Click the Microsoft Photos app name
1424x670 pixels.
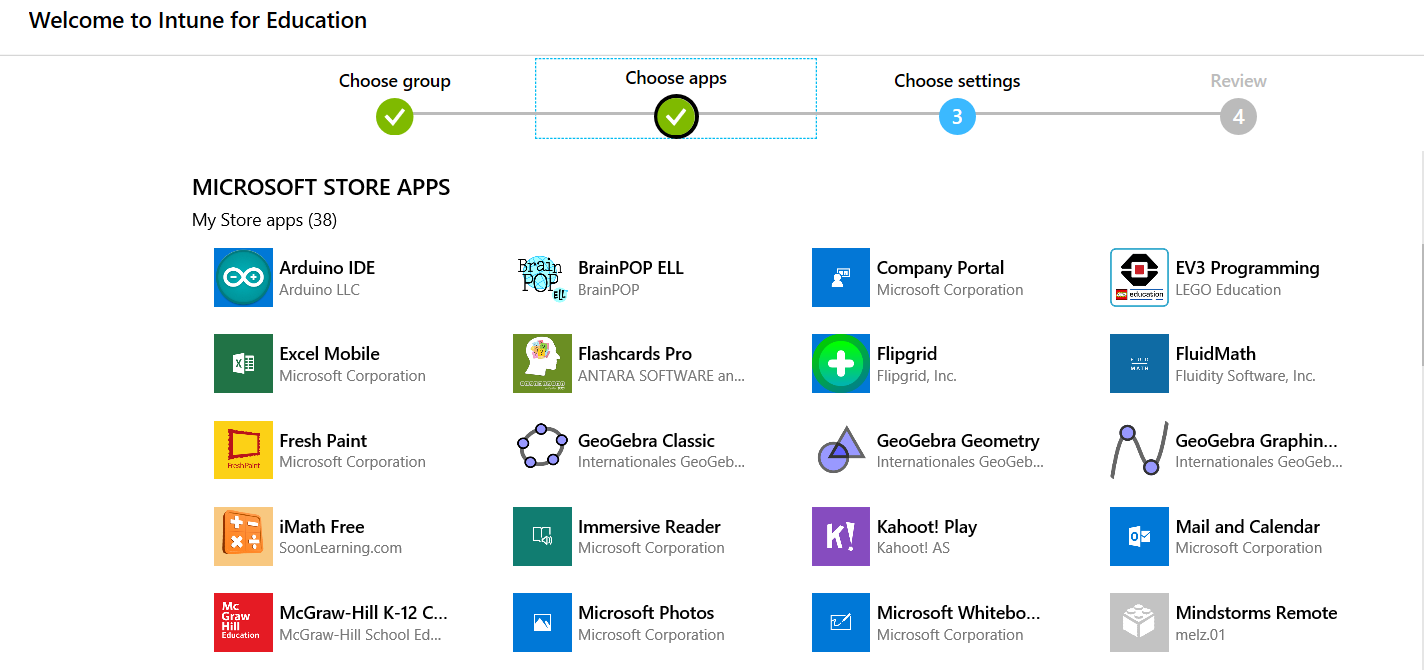coord(646,612)
